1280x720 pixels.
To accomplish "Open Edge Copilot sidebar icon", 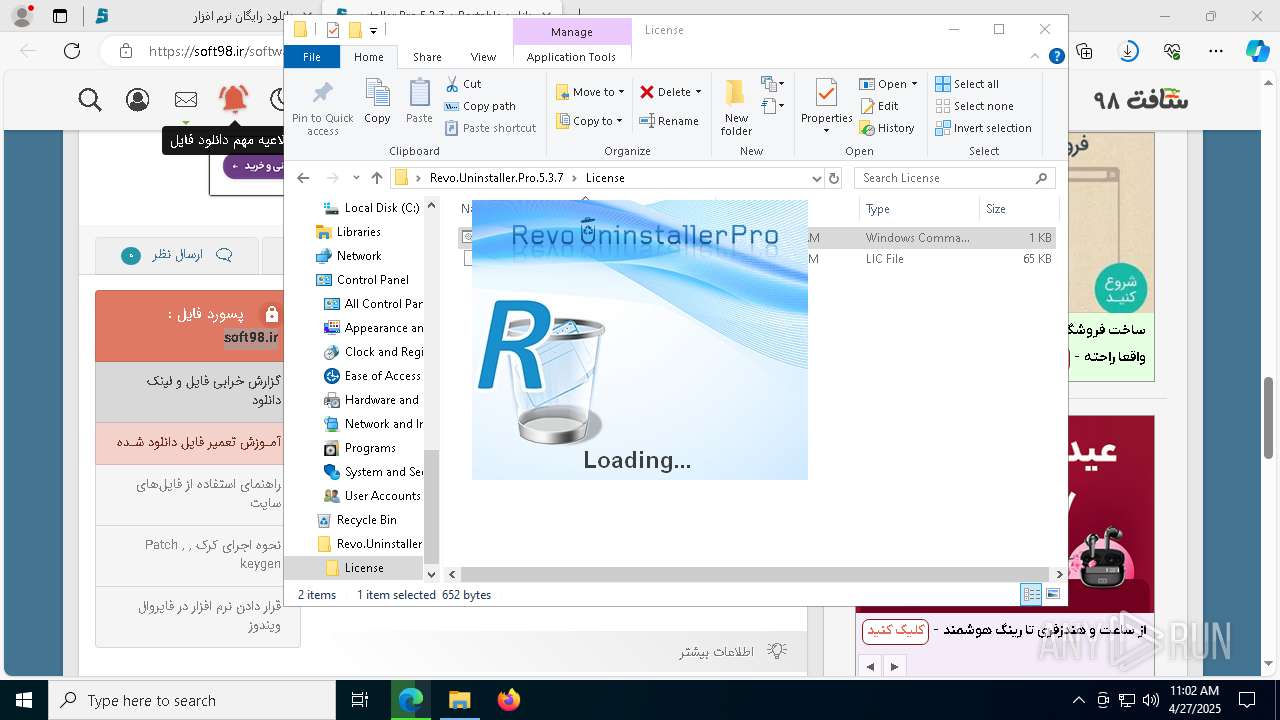I will [x=1257, y=51].
